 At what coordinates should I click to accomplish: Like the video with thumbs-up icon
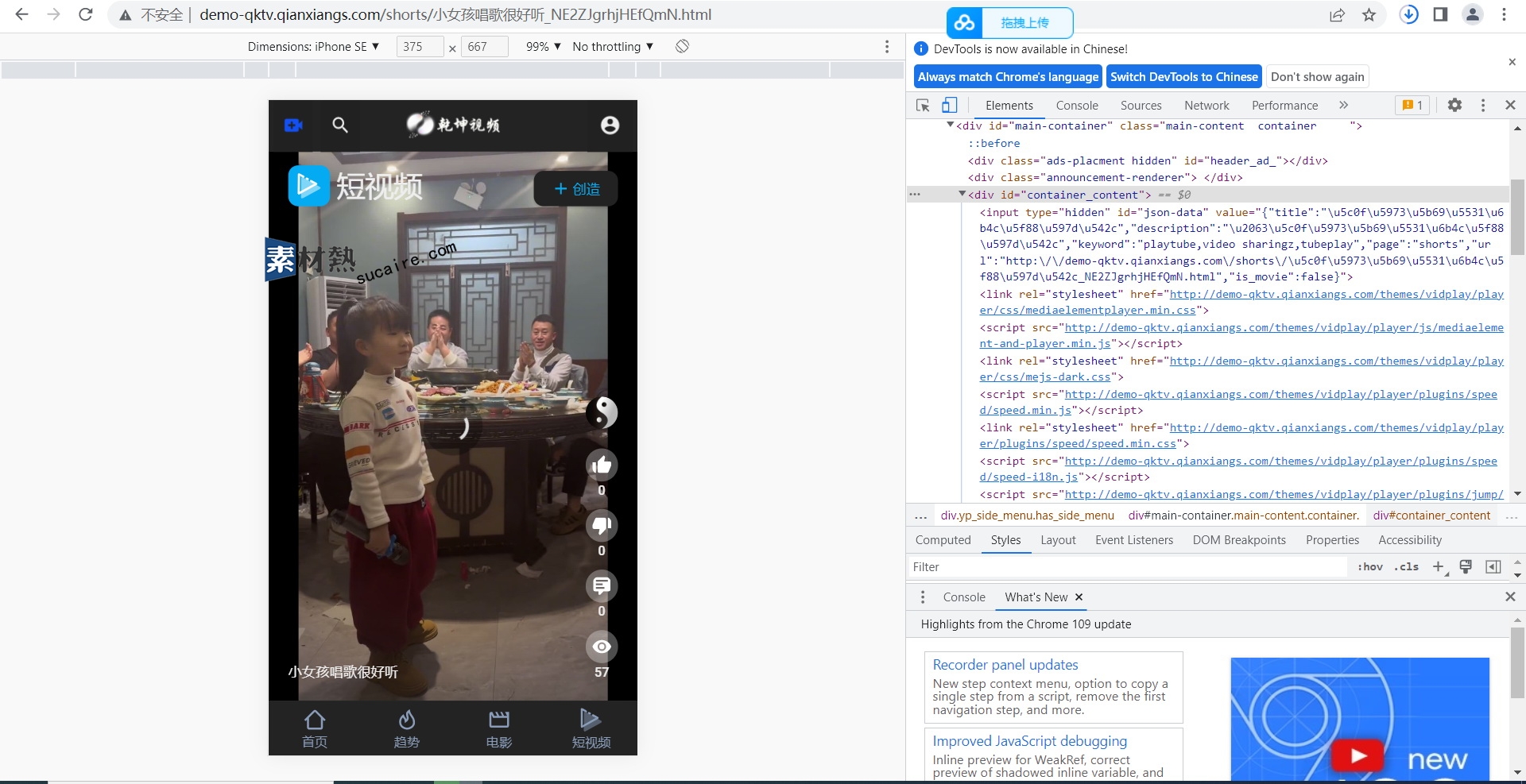pyautogui.click(x=602, y=465)
